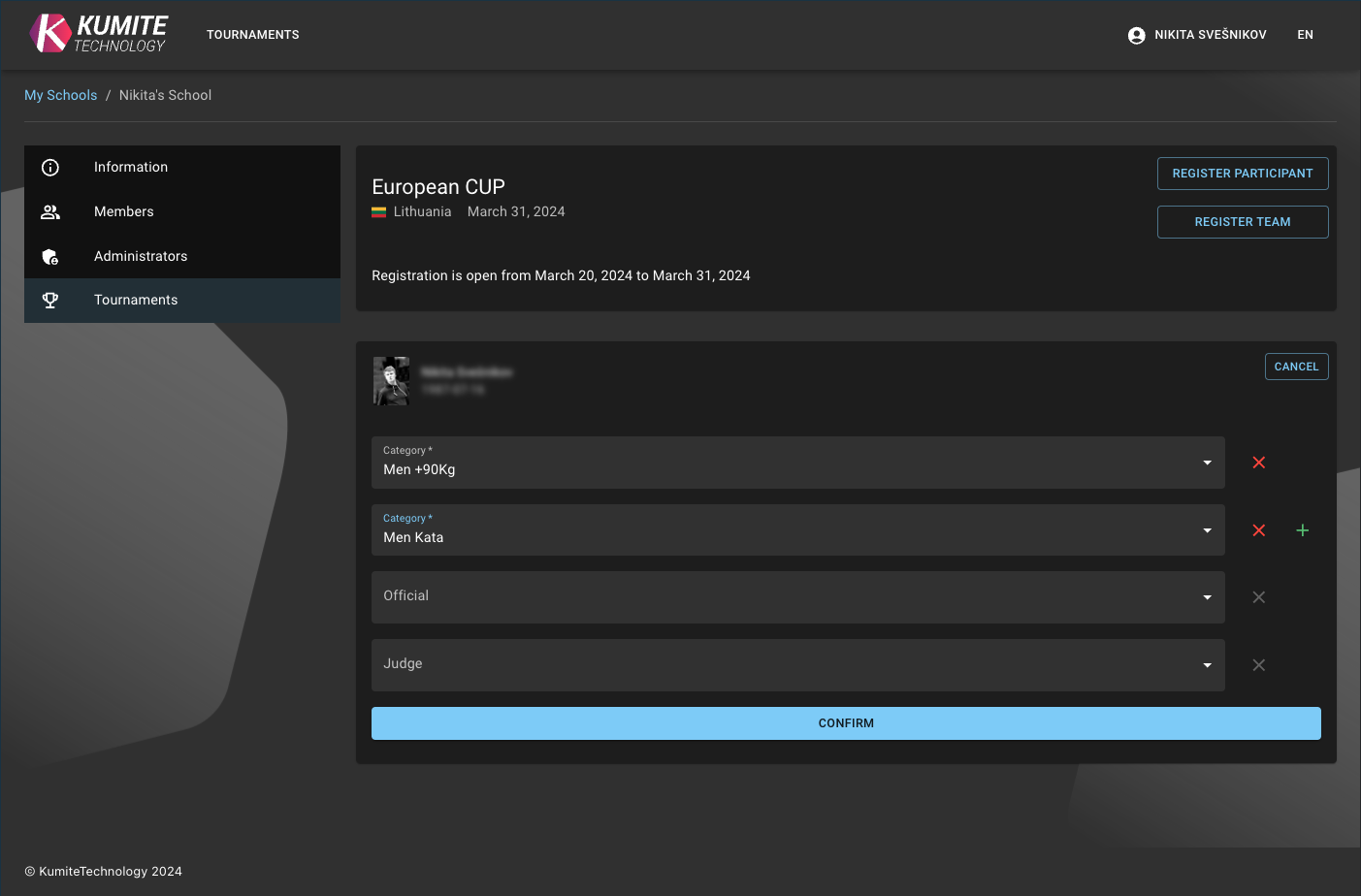Click Register Participant button

pos(1242,174)
